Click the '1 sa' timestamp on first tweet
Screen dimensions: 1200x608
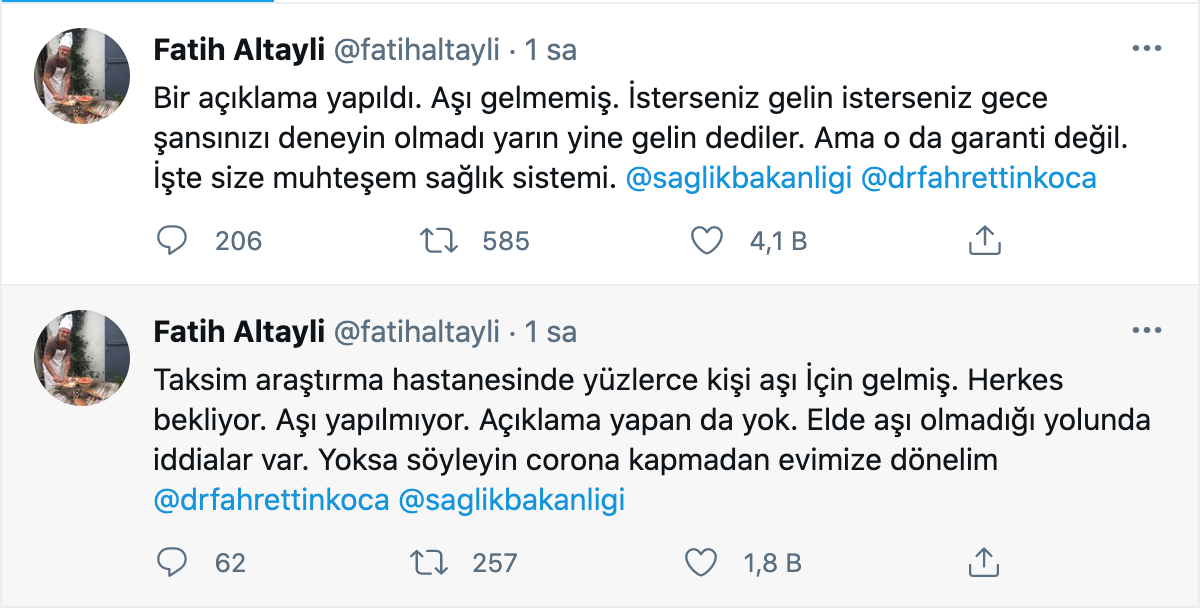coord(551,50)
